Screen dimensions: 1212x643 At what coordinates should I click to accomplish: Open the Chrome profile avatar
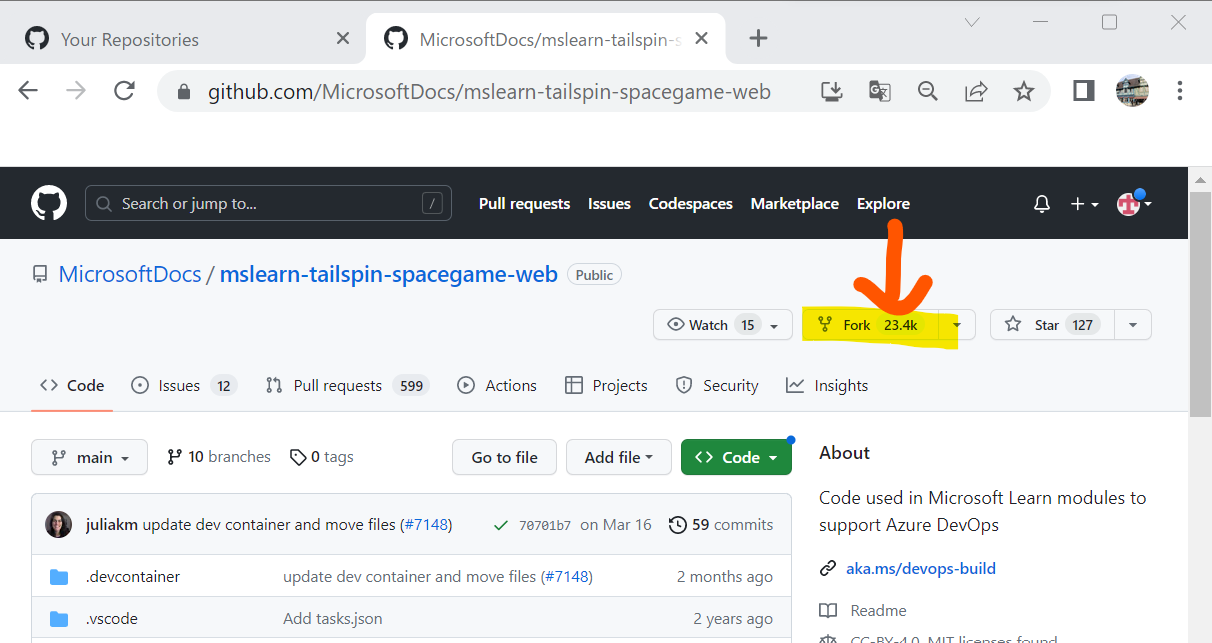tap(1132, 91)
